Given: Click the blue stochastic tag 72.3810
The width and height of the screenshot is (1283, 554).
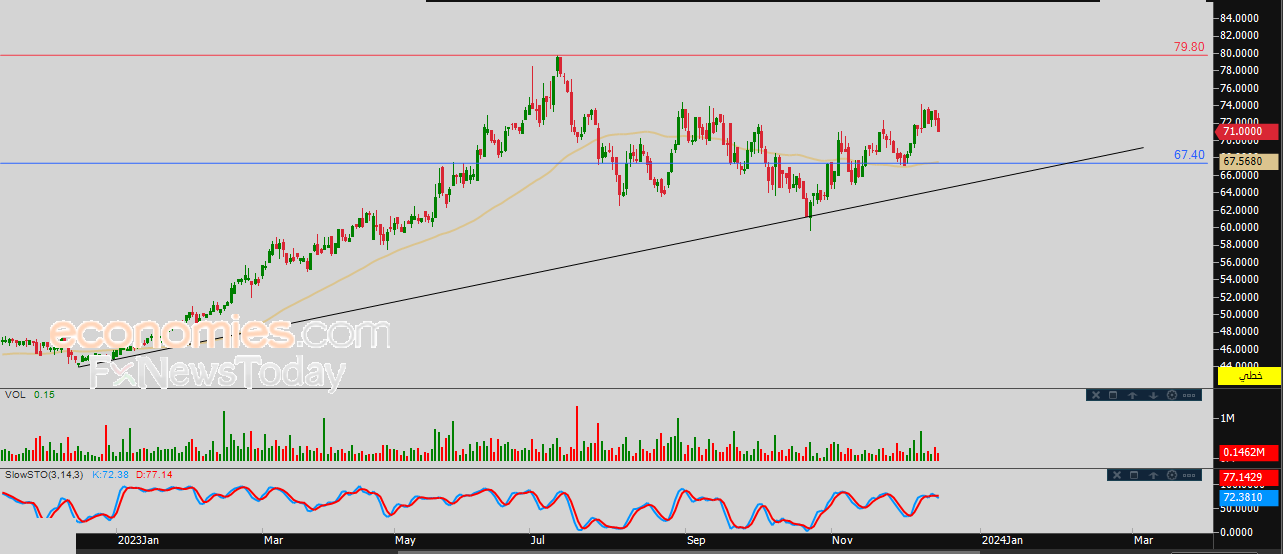Looking at the screenshot, I should 1248,496.
